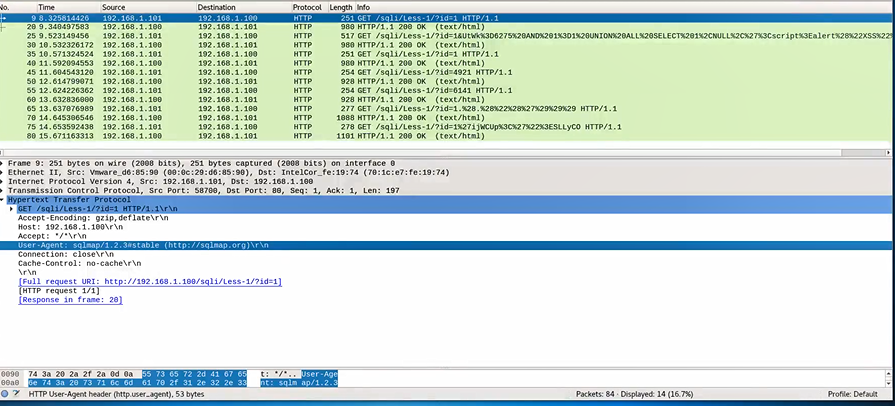Select packet 75 with length 278
The width and height of the screenshot is (895, 406).
tap(445, 127)
